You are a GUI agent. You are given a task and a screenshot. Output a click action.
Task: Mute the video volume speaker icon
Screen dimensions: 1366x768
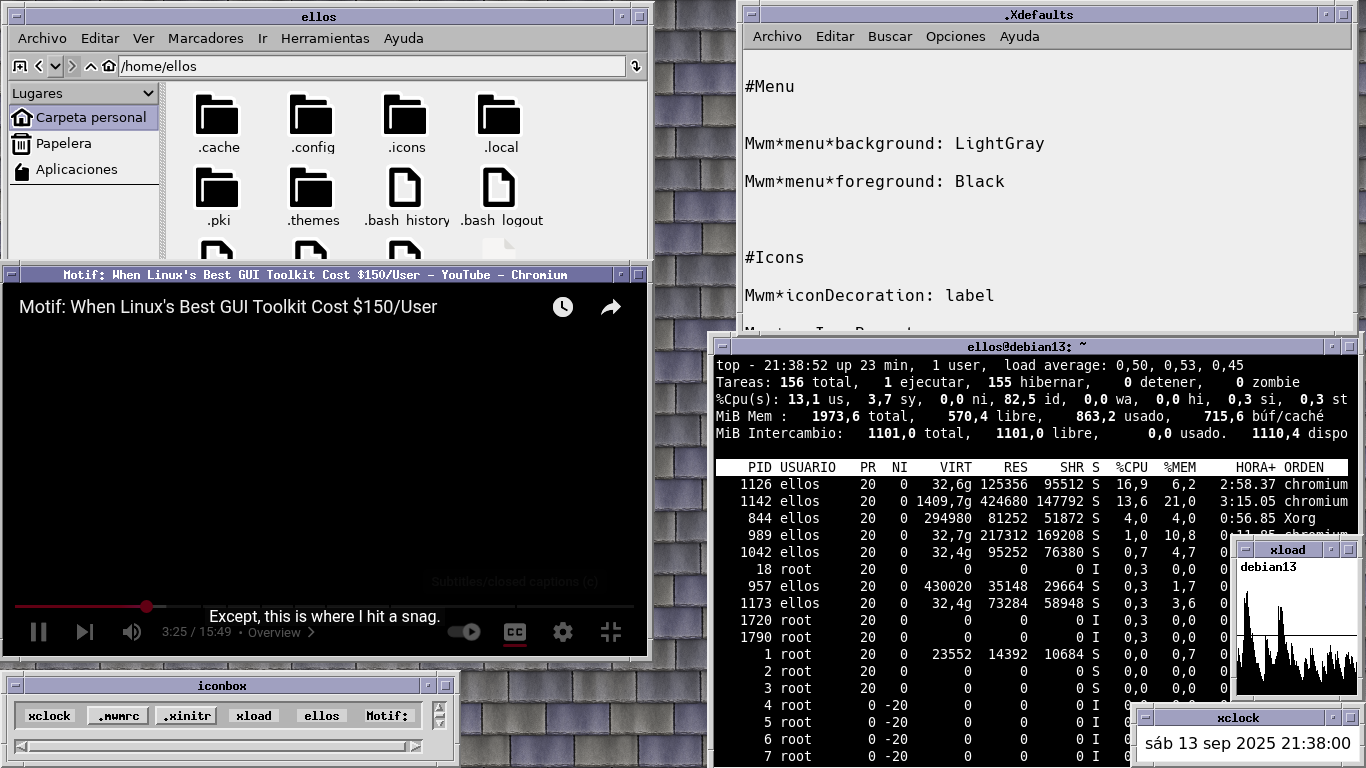(x=131, y=632)
